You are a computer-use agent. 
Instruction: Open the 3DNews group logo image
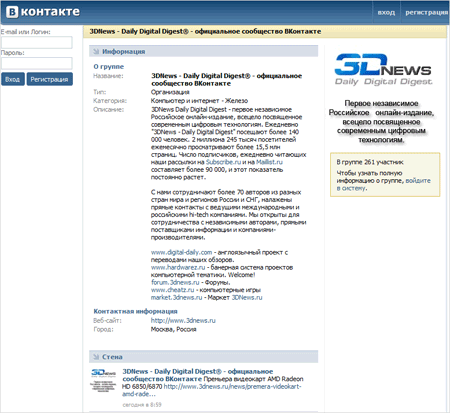pyautogui.click(x=383, y=69)
